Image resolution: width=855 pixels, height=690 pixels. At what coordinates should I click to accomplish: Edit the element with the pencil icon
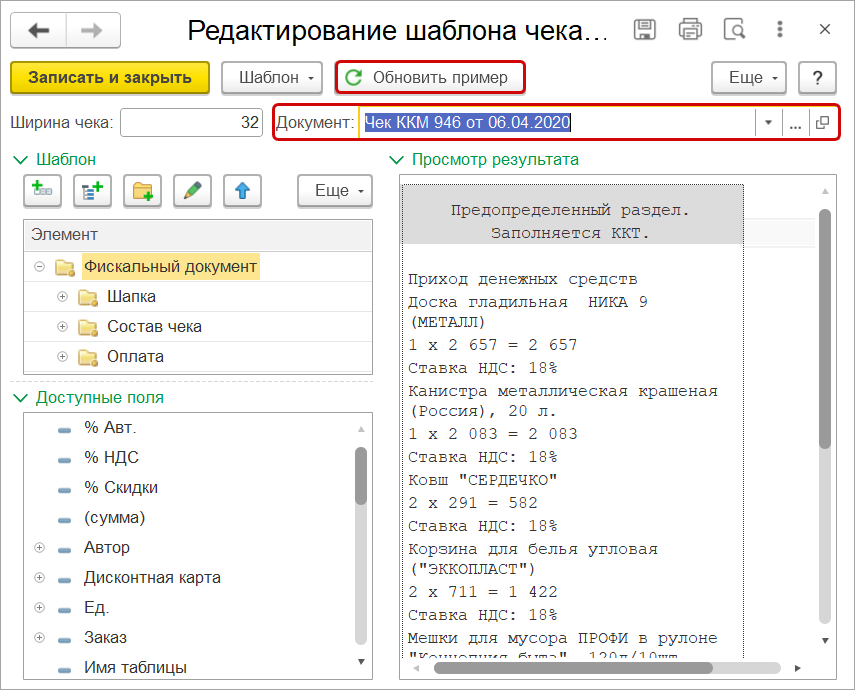point(192,191)
